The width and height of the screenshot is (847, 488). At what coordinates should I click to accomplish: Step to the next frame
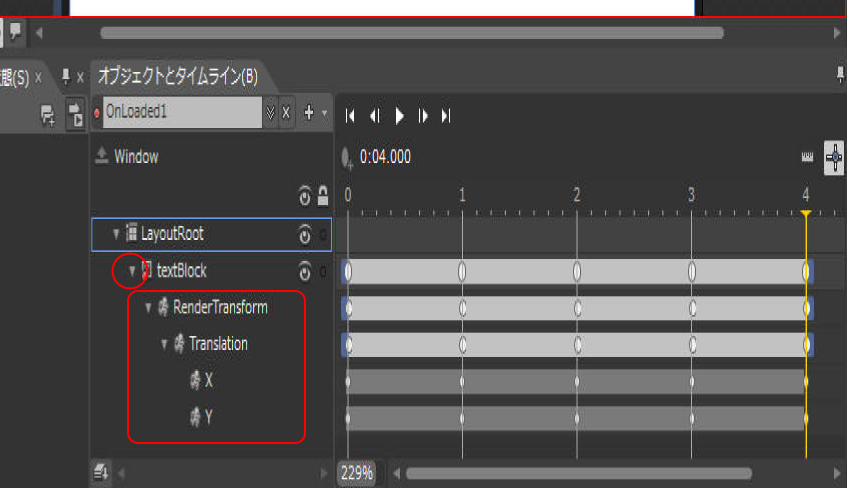423,116
